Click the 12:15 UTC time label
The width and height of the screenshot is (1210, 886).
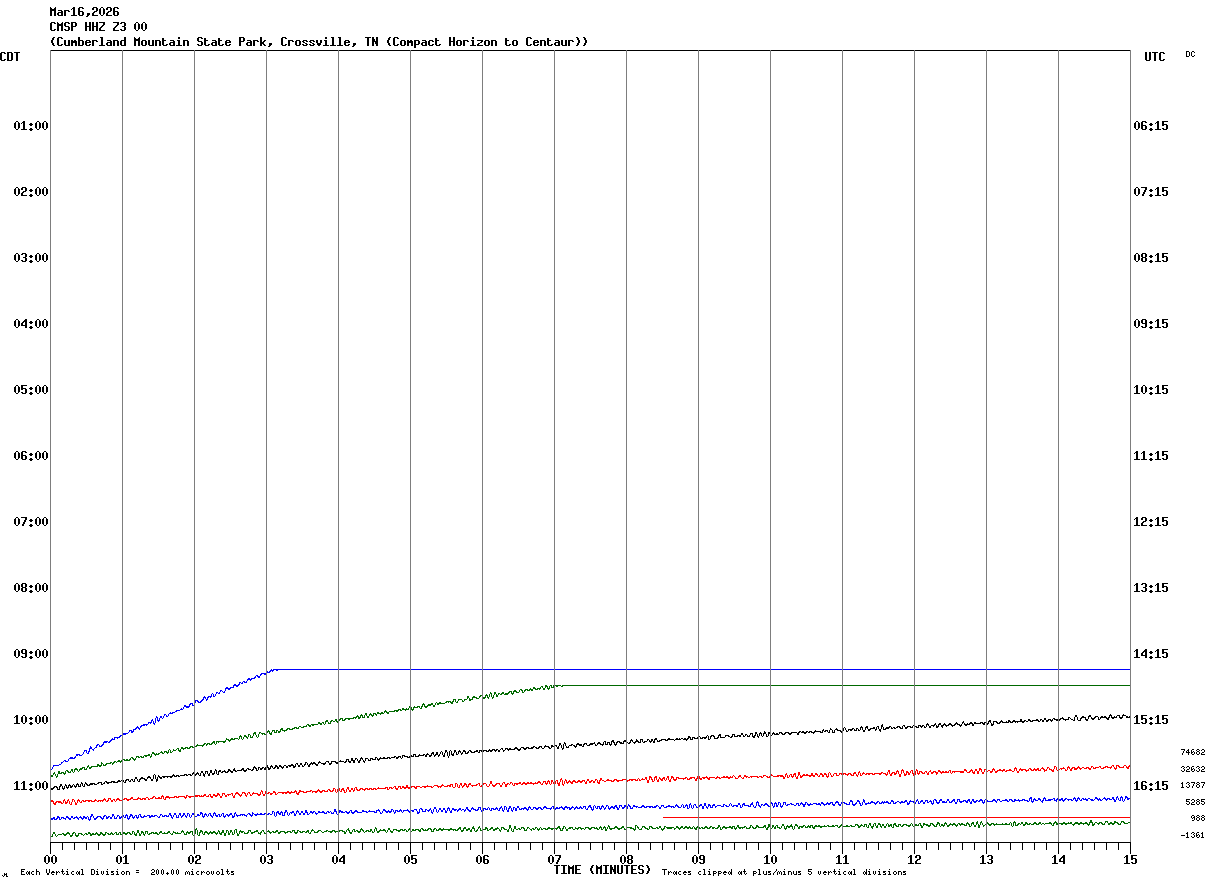pyautogui.click(x=1151, y=522)
